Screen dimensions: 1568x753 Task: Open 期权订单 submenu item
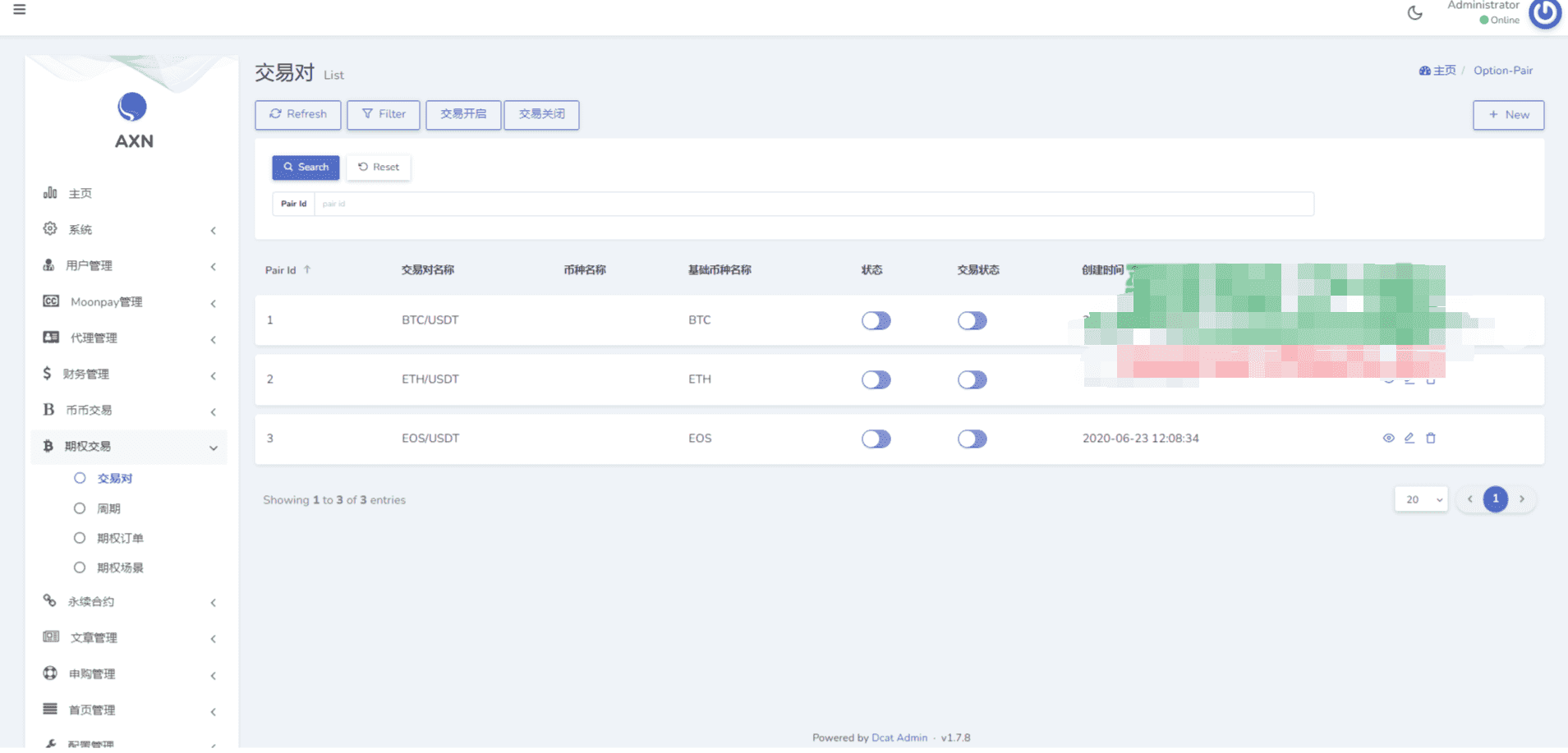(x=120, y=538)
